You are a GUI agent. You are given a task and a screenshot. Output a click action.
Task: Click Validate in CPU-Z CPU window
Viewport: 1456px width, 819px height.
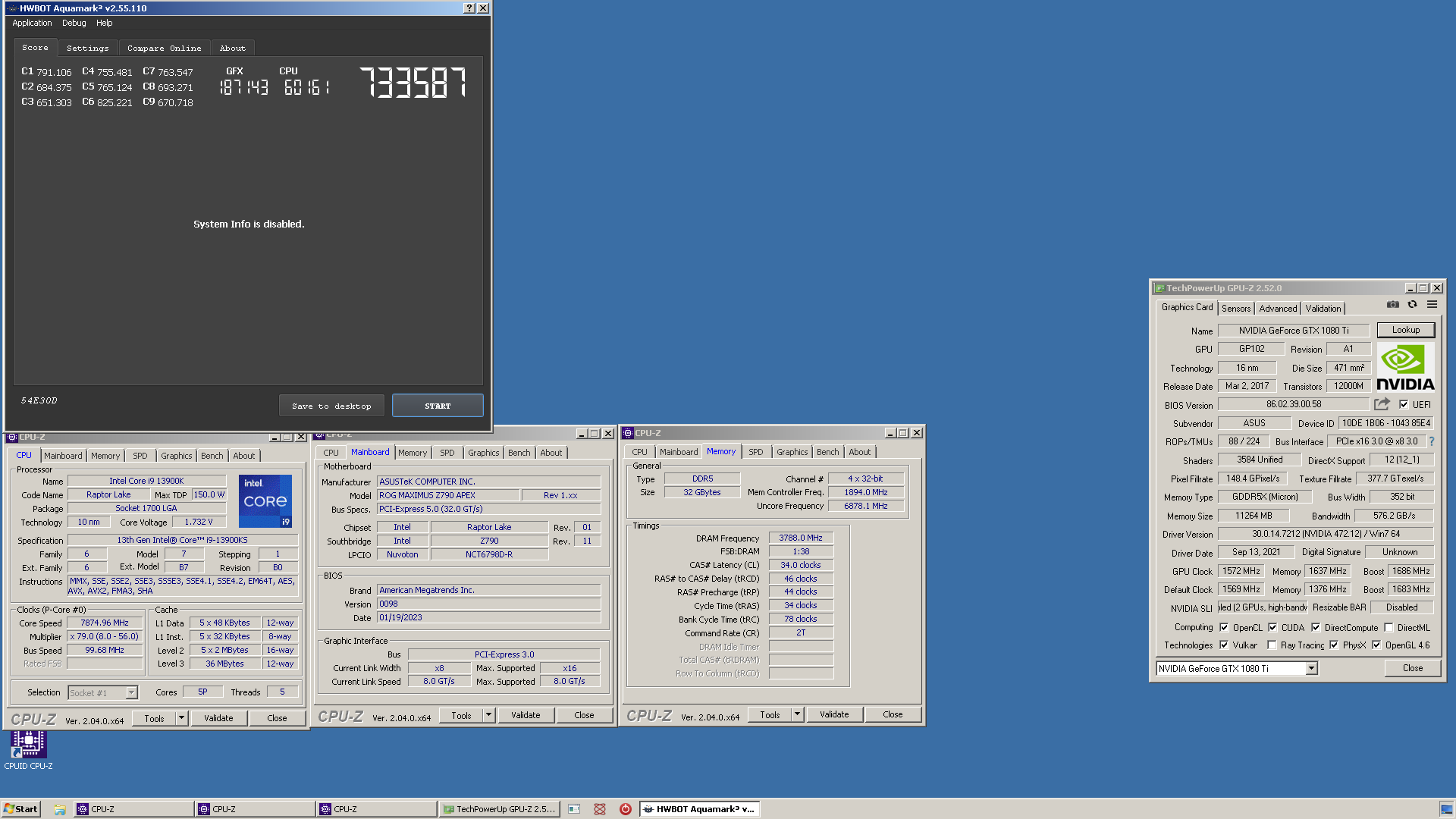click(x=218, y=718)
